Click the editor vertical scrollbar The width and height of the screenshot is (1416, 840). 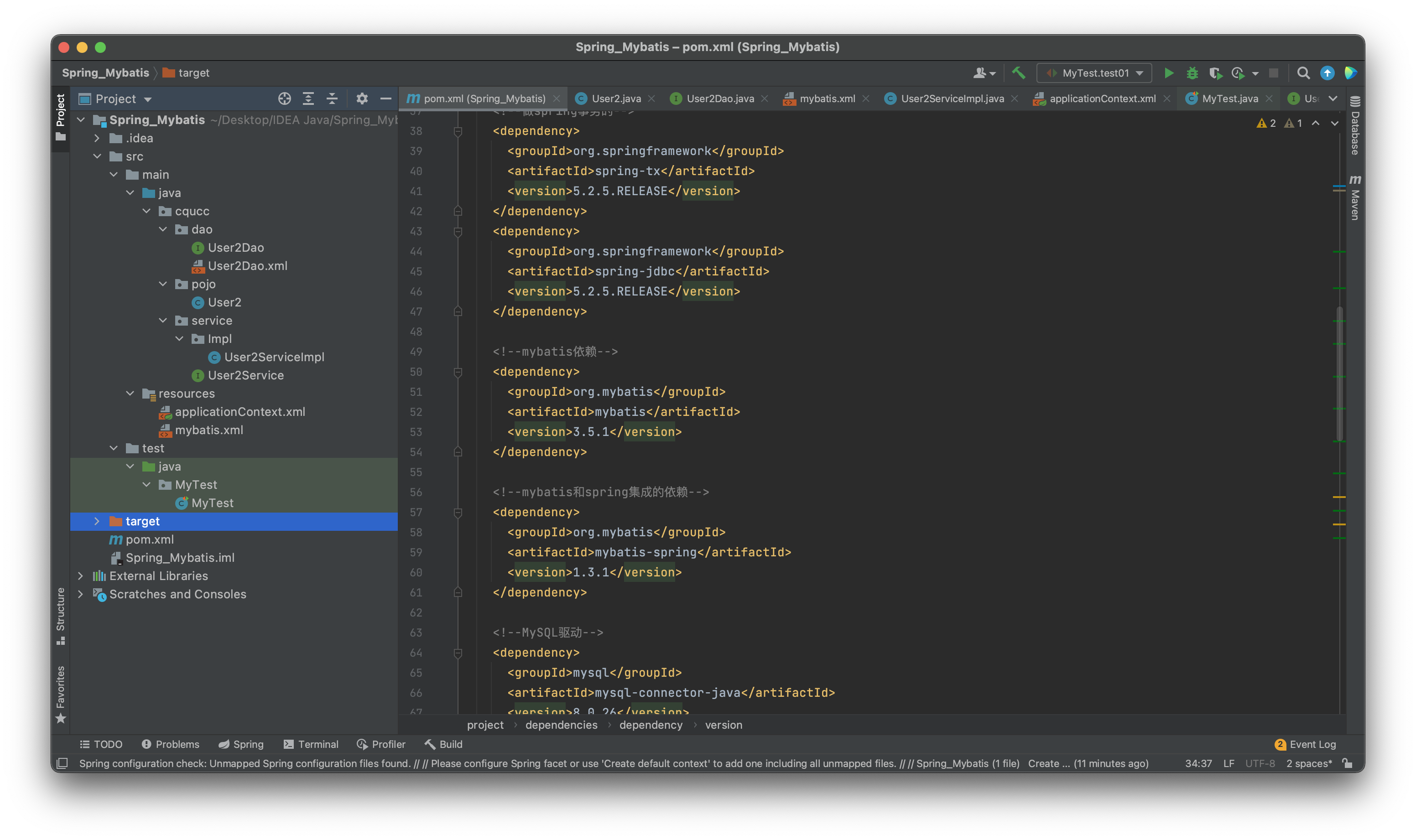pos(1339,373)
